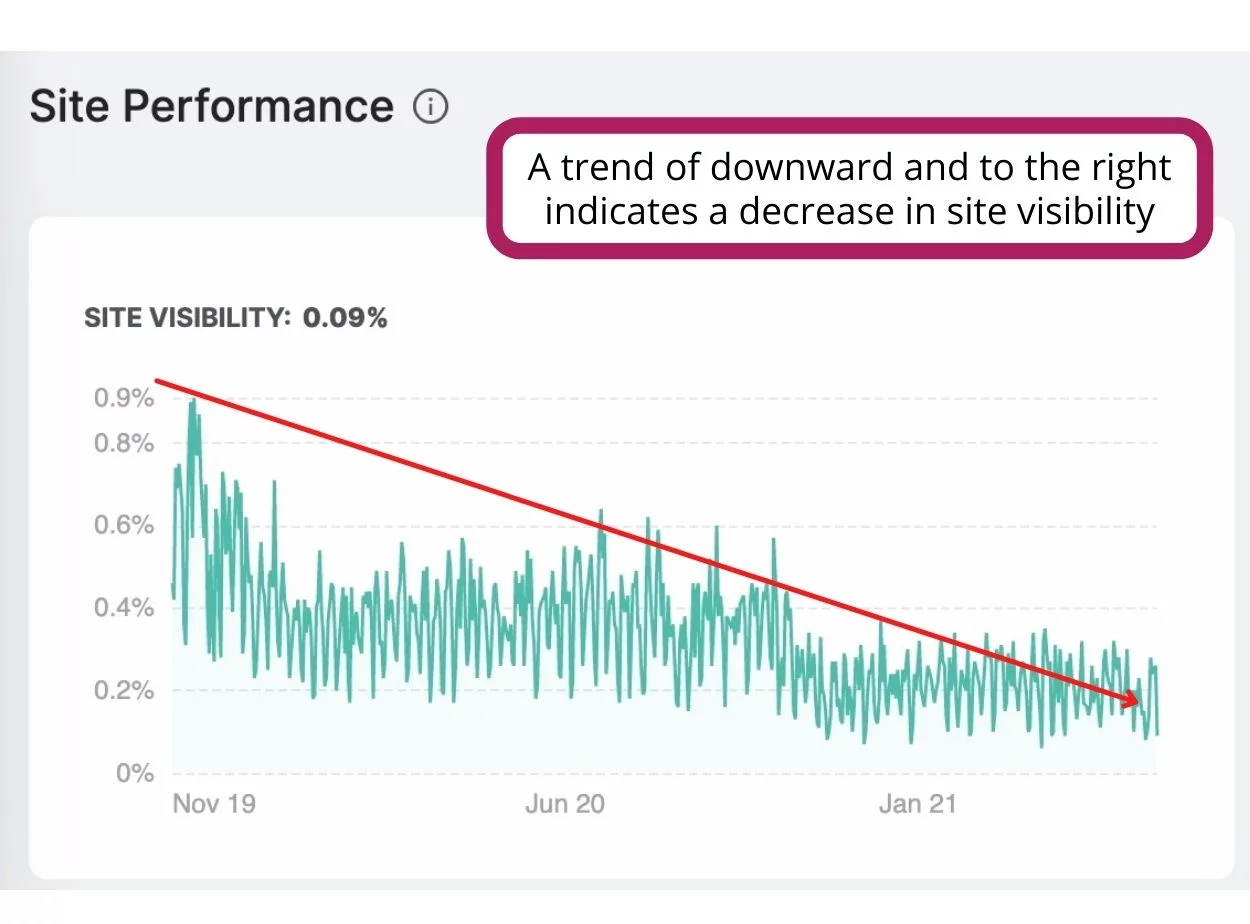Select the 0.6% y-axis label

pyautogui.click(x=124, y=526)
